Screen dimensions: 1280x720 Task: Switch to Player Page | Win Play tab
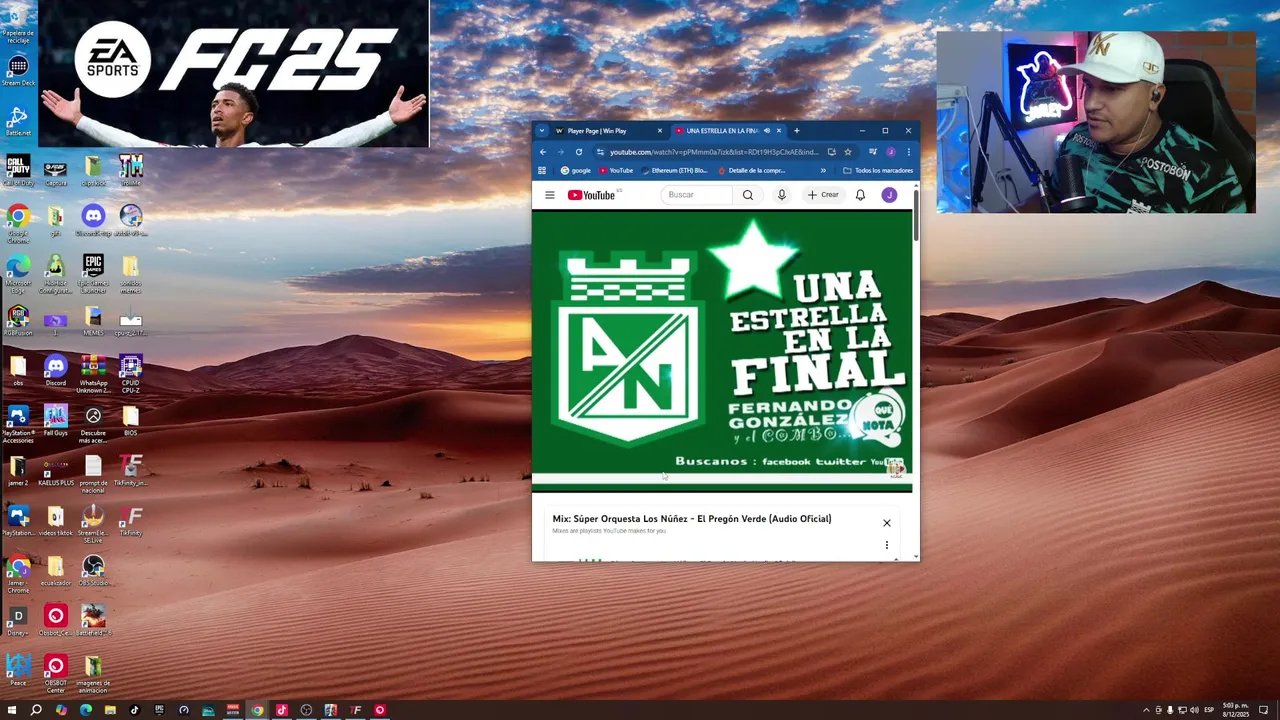tap(607, 131)
